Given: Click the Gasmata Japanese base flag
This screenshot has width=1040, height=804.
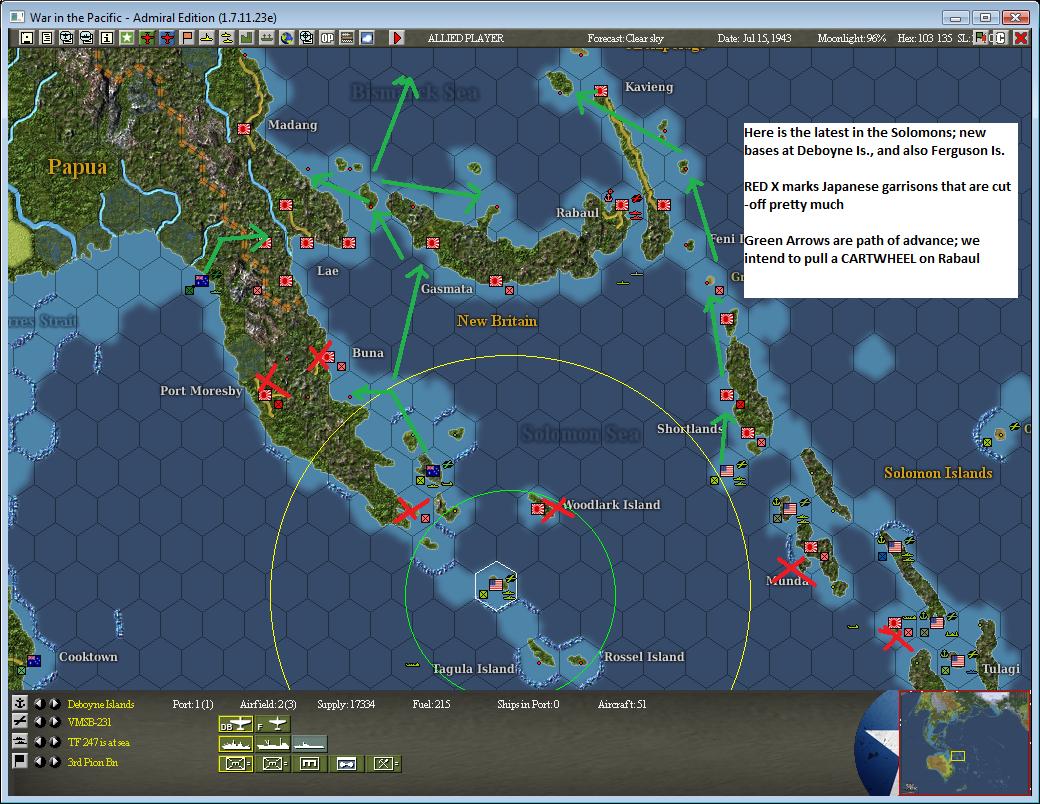Looking at the screenshot, I should click(495, 281).
